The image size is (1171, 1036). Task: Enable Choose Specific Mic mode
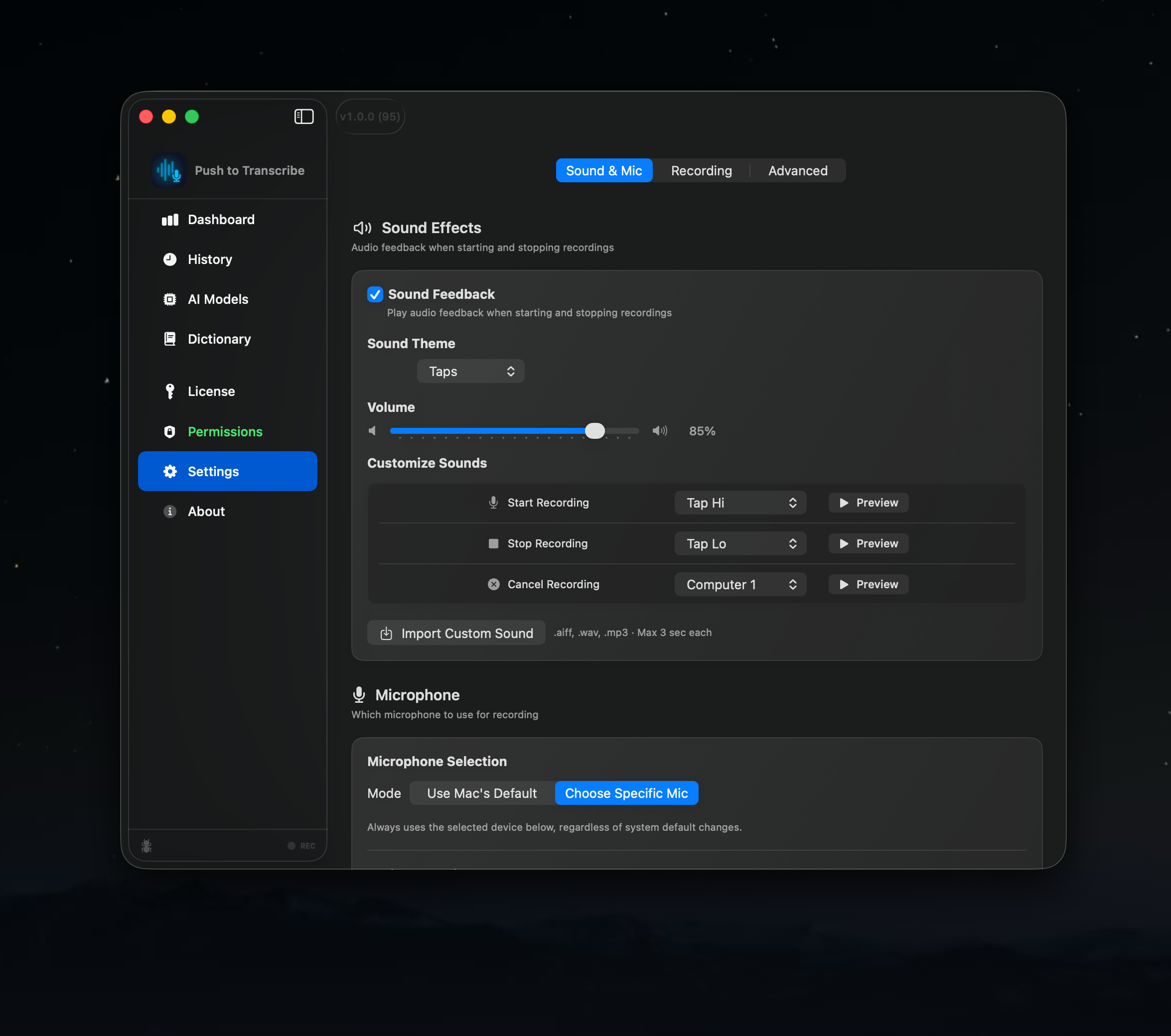pyautogui.click(x=626, y=793)
